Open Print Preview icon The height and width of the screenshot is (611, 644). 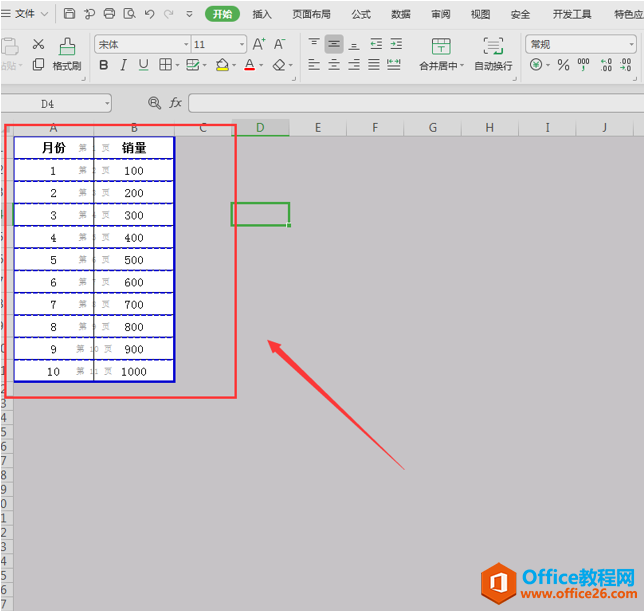pyautogui.click(x=129, y=14)
